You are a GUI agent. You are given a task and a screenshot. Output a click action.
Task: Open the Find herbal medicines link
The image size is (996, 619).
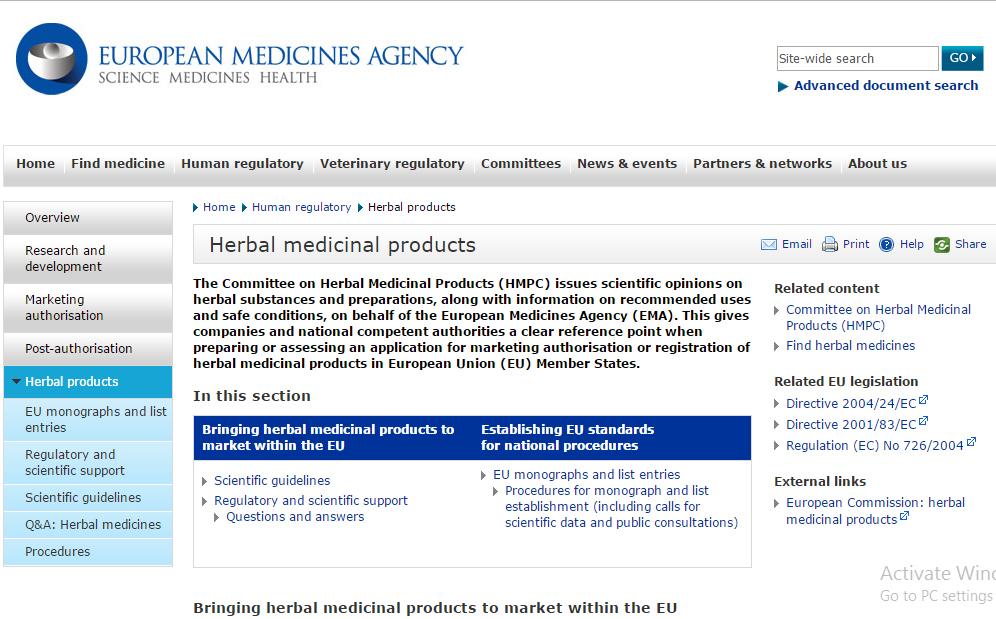tap(851, 346)
